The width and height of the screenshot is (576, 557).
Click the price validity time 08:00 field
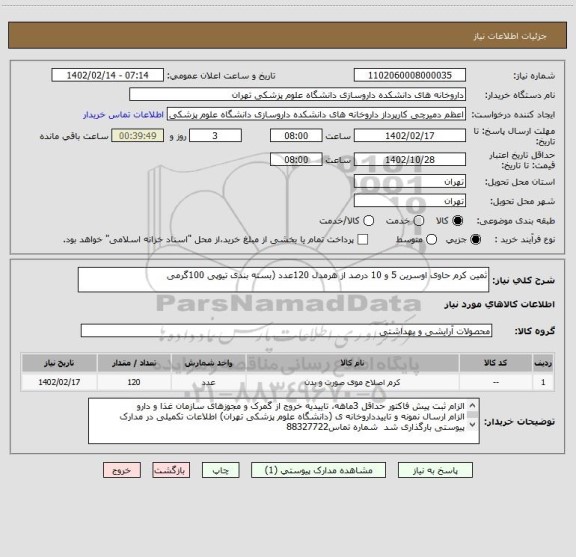tap(296, 159)
